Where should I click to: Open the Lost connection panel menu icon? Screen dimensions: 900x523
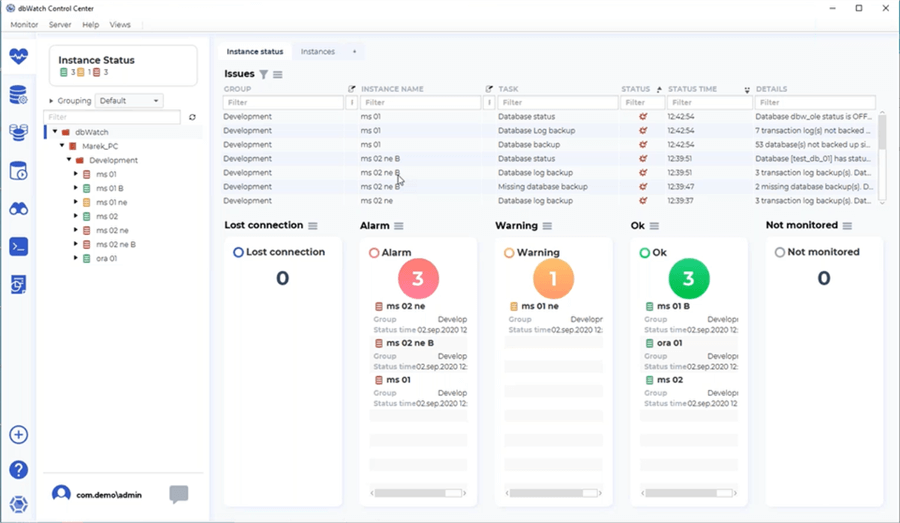point(313,226)
